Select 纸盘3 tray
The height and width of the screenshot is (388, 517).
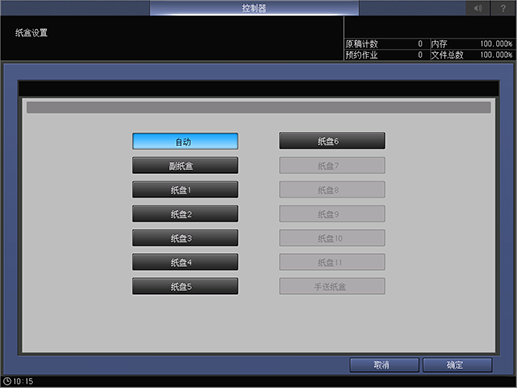185,238
